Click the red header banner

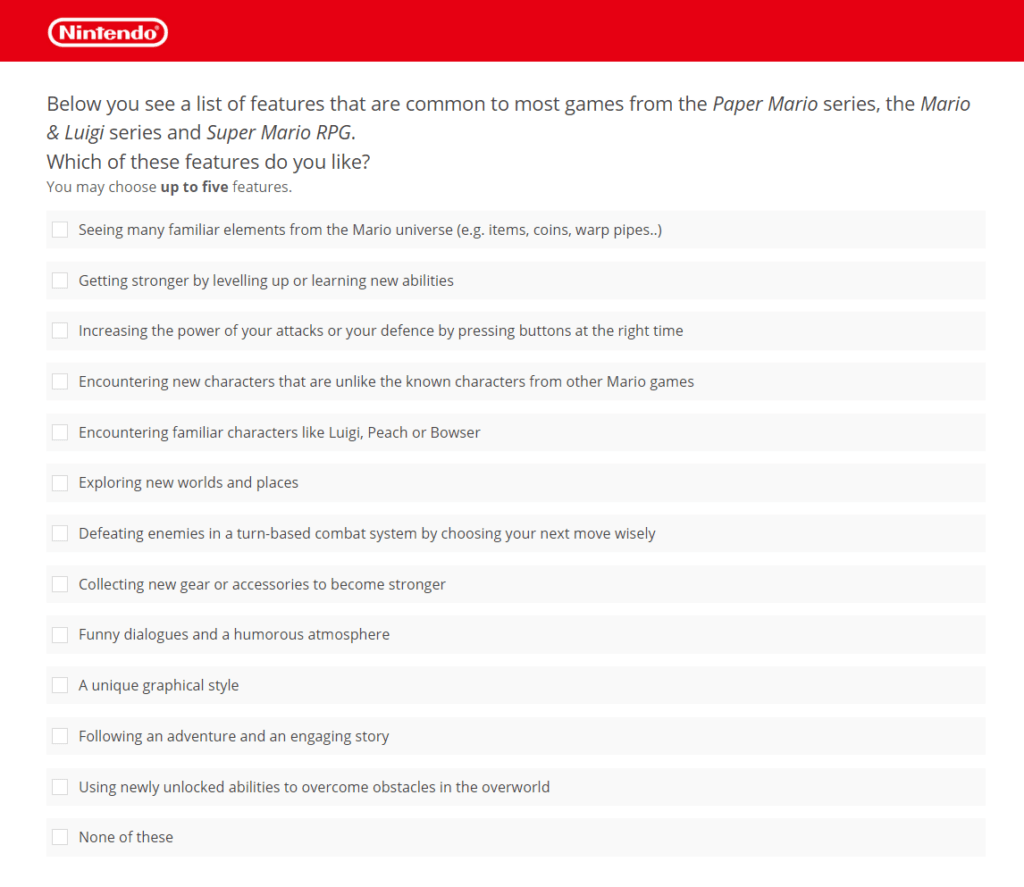(x=512, y=30)
